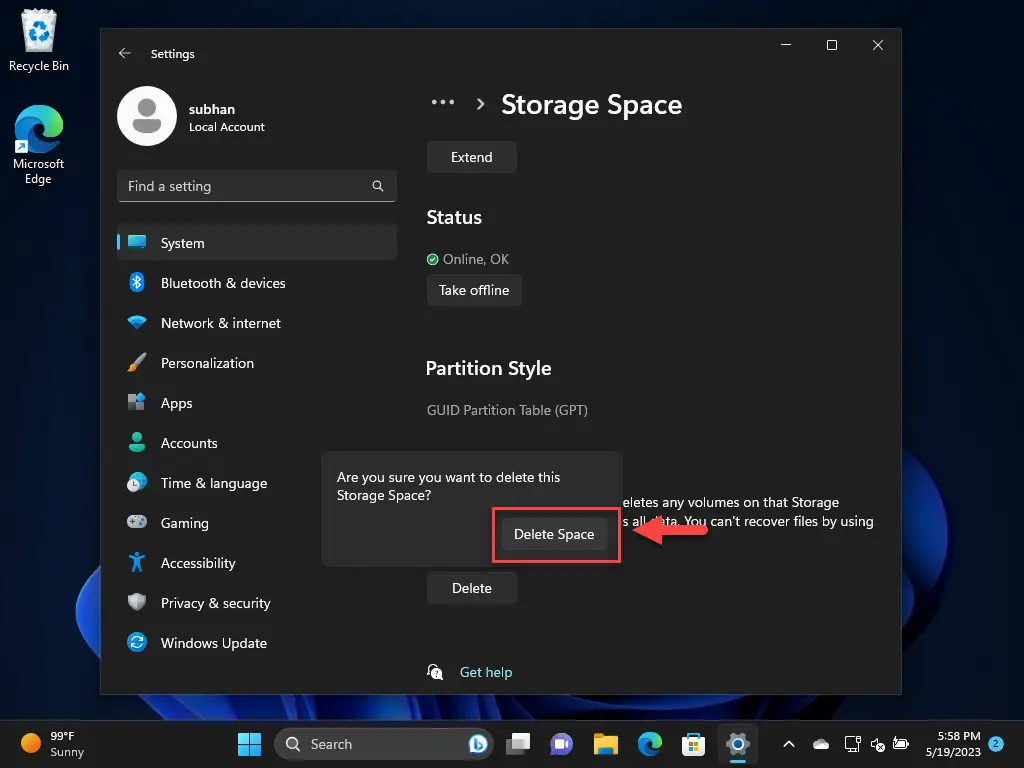Viewport: 1024px width, 768px height.
Task: Click the Bing icon in taskbar search
Action: pyautogui.click(x=477, y=744)
